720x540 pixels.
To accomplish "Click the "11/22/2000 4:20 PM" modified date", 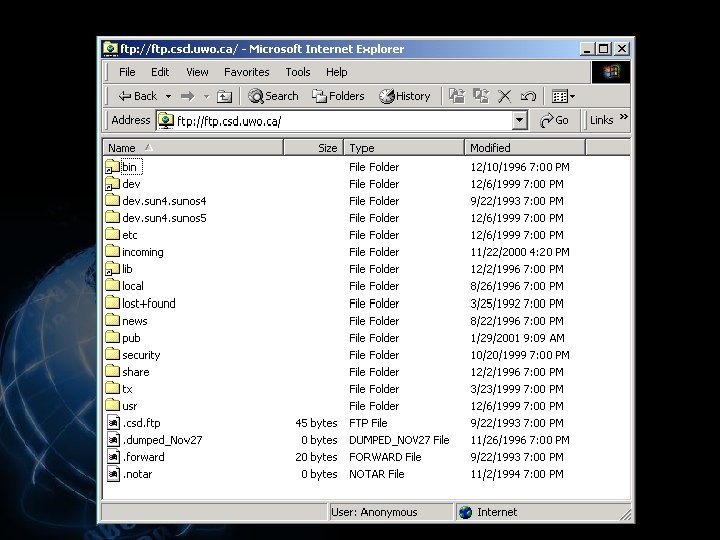I will [x=520, y=252].
